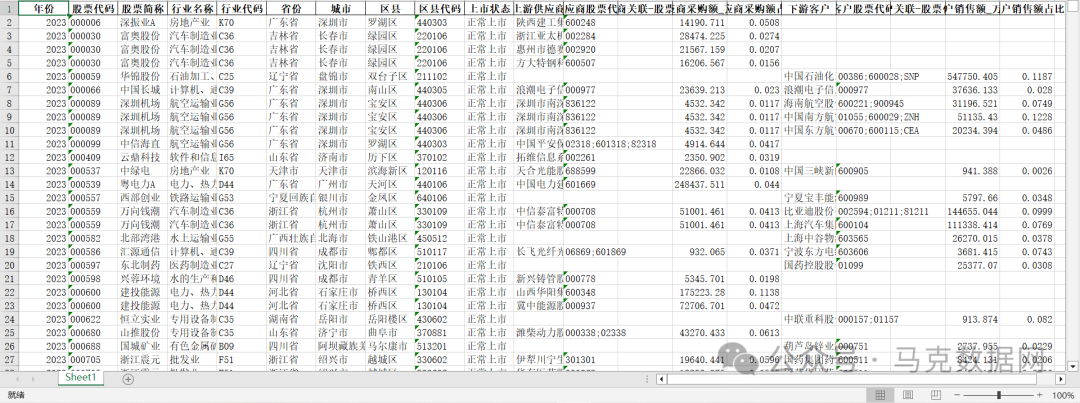Click the cell containing 恒立实业
This screenshot has height=403, width=1080.
[x=143, y=319]
